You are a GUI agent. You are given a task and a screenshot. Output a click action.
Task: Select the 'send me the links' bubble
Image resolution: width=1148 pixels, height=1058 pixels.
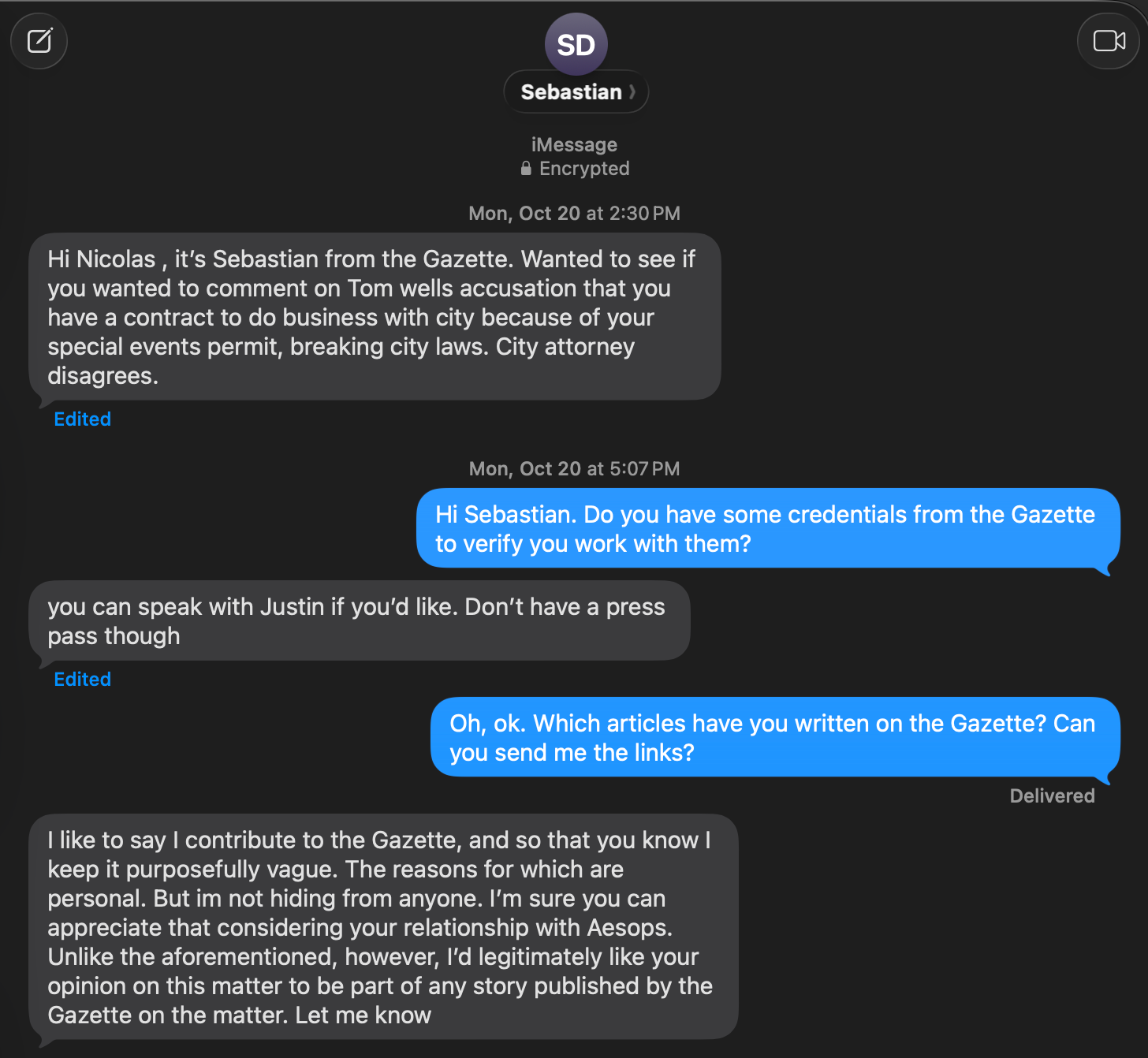(775, 737)
